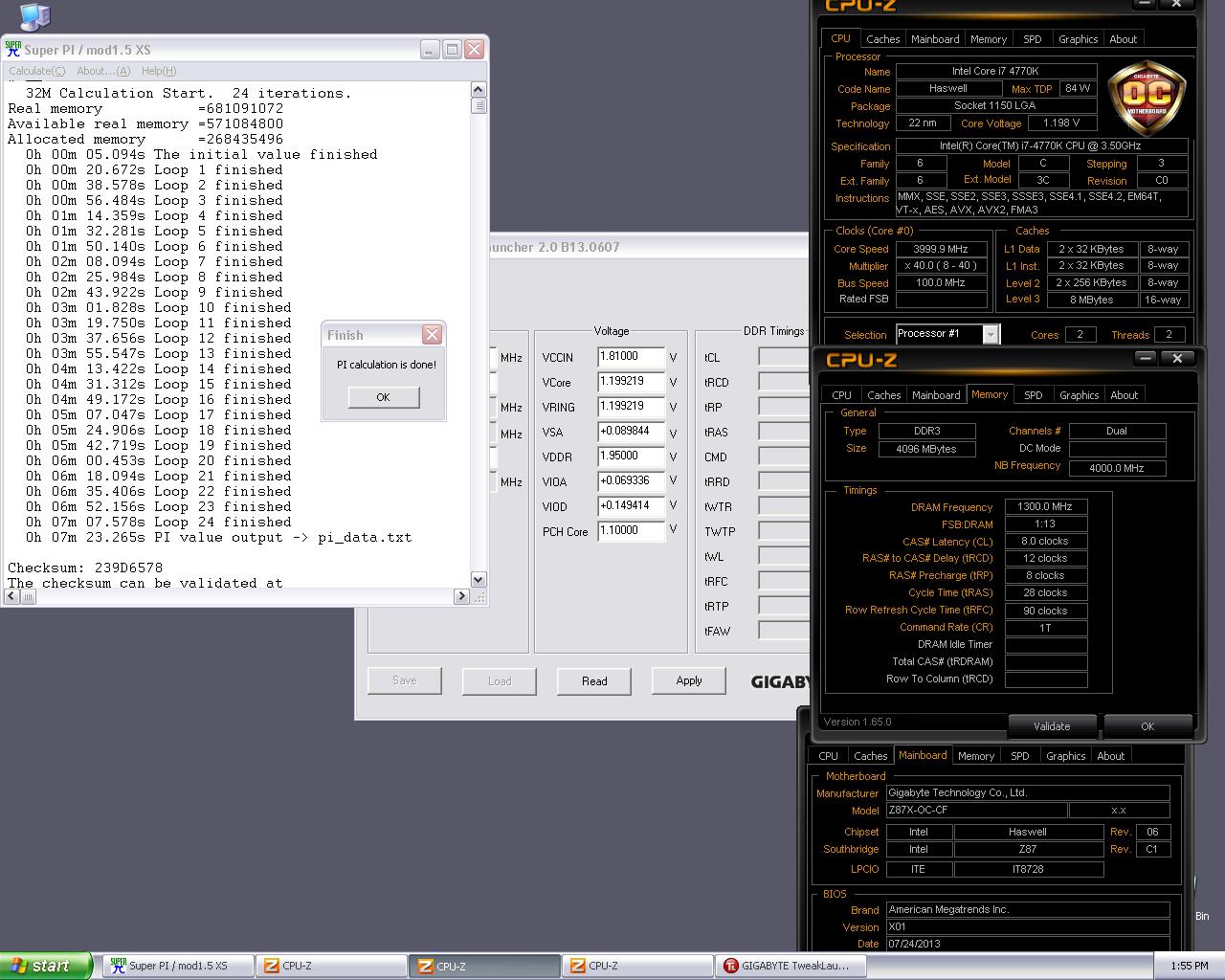Open the Help menu in Super PI
The width and height of the screenshot is (1225, 980).
[x=159, y=71]
